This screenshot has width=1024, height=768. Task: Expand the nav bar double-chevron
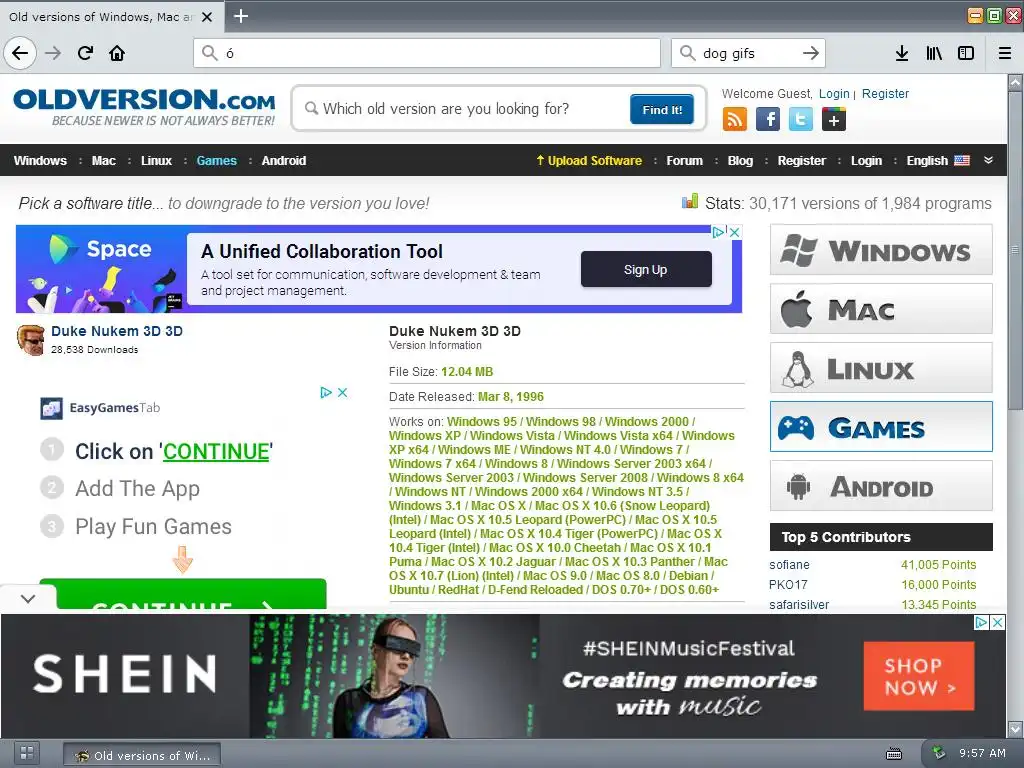[x=988, y=160]
